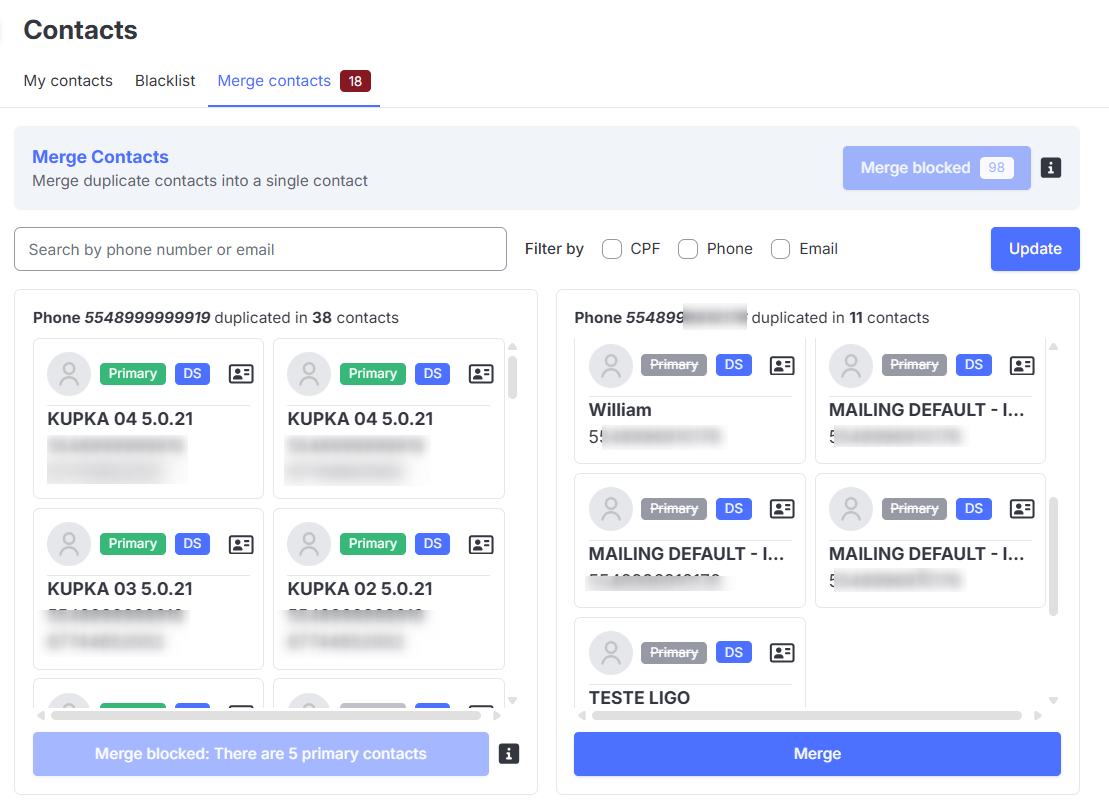Toggle Primary badge on TESTE LIGO card

pyautogui.click(x=674, y=653)
